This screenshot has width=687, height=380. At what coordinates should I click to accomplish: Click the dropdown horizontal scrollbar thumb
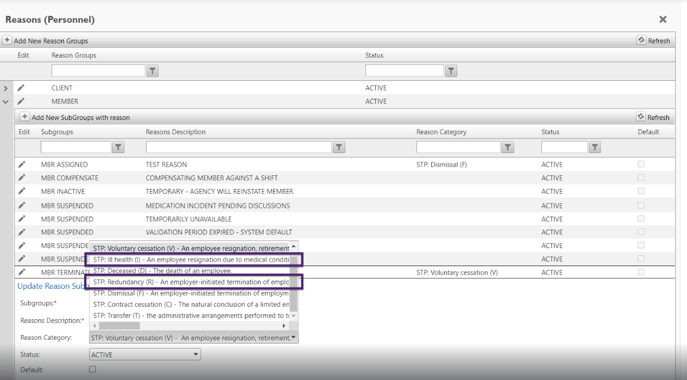click(119, 326)
